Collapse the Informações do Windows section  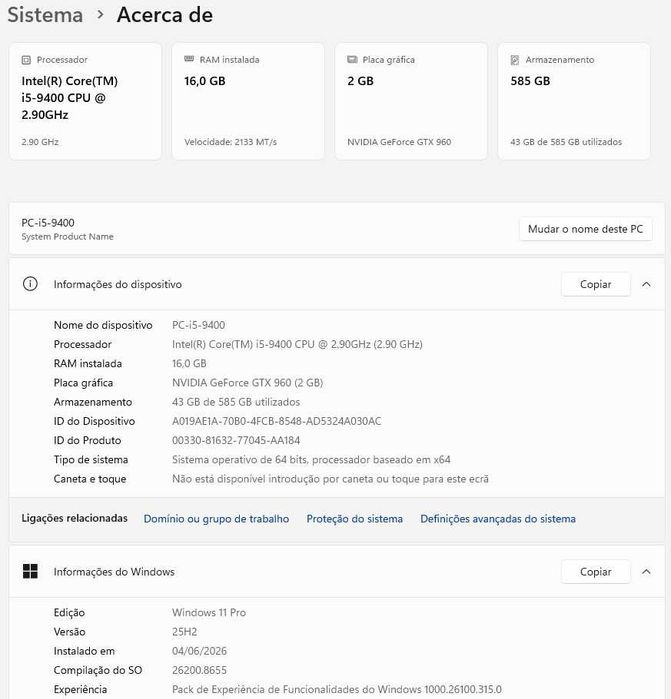(x=646, y=572)
